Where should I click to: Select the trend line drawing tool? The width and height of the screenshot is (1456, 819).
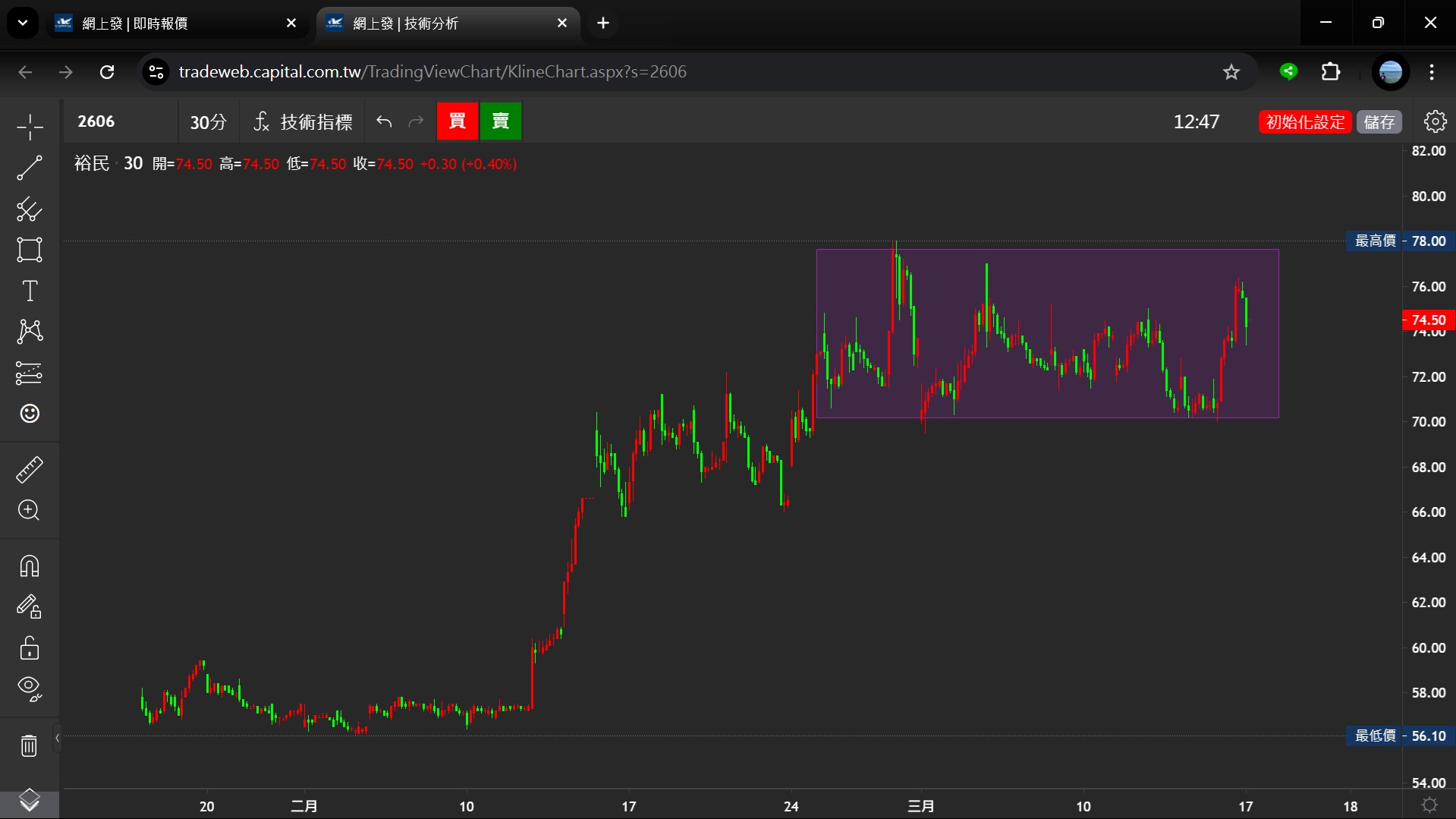tap(30, 168)
